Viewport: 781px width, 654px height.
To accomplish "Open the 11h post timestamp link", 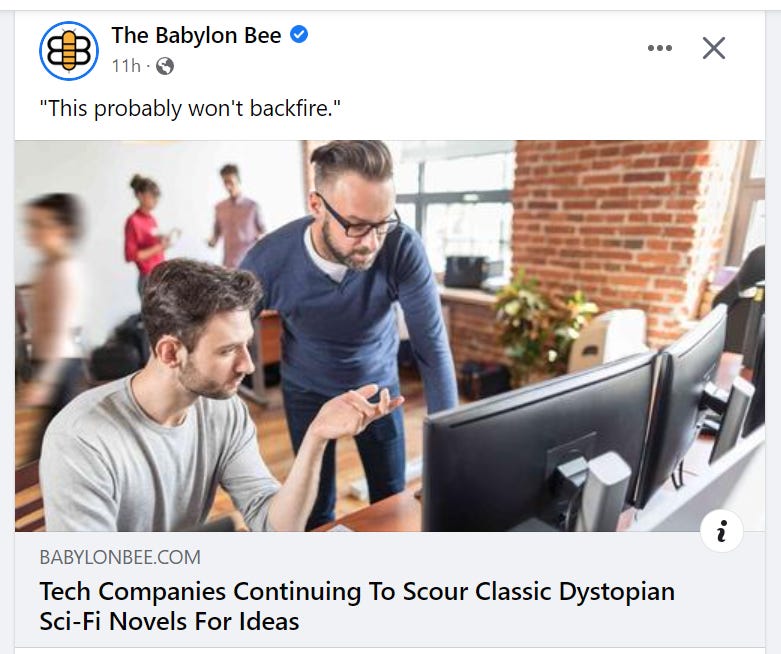I will 126,66.
